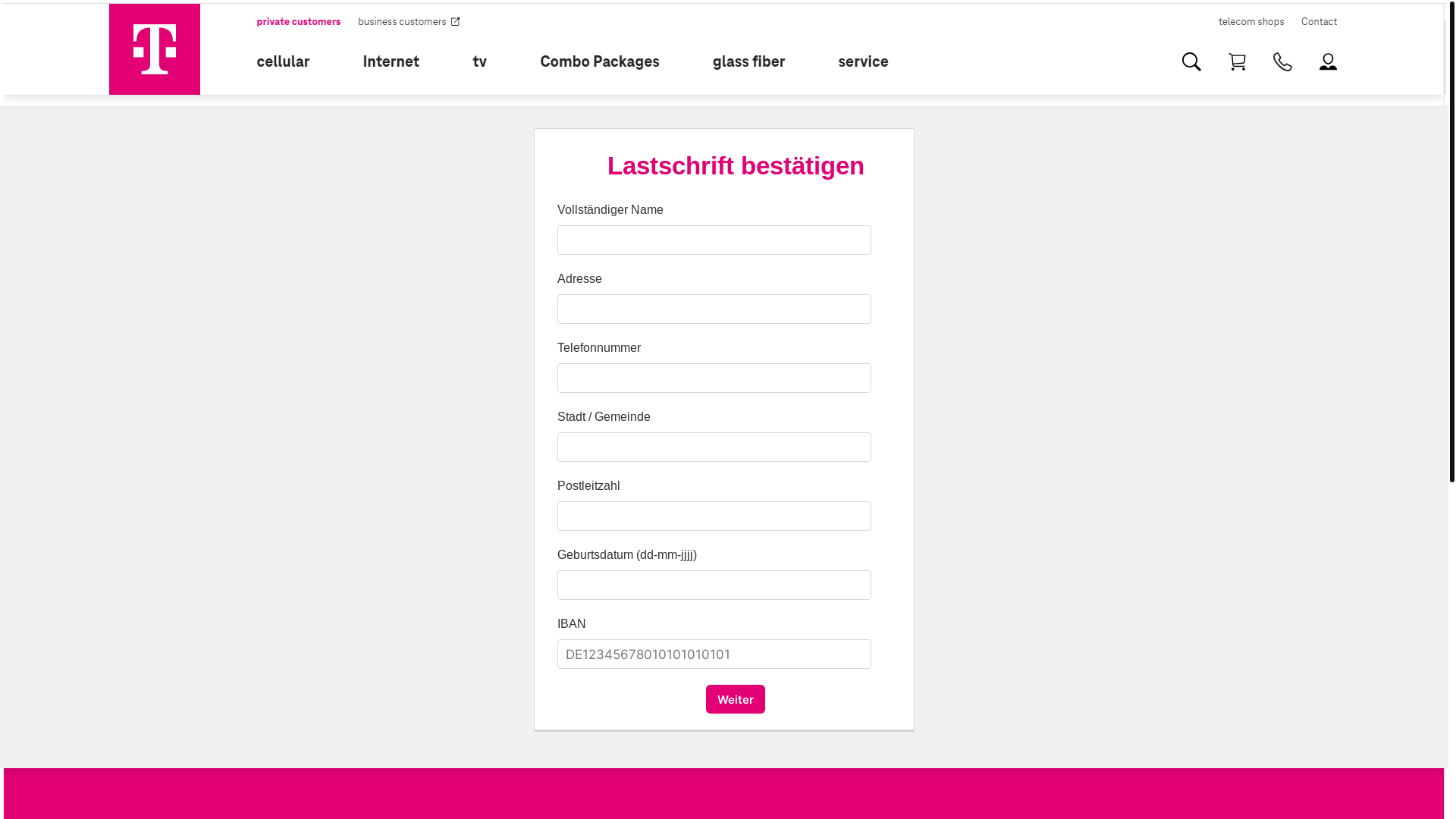Open the search magnifier icon
Screen dimensions: 1456x819
1191,61
